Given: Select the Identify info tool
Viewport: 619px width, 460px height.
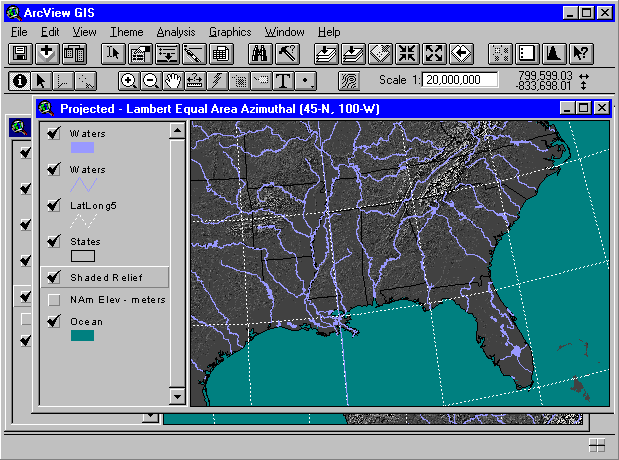Looking at the screenshot, I should coord(20,81).
